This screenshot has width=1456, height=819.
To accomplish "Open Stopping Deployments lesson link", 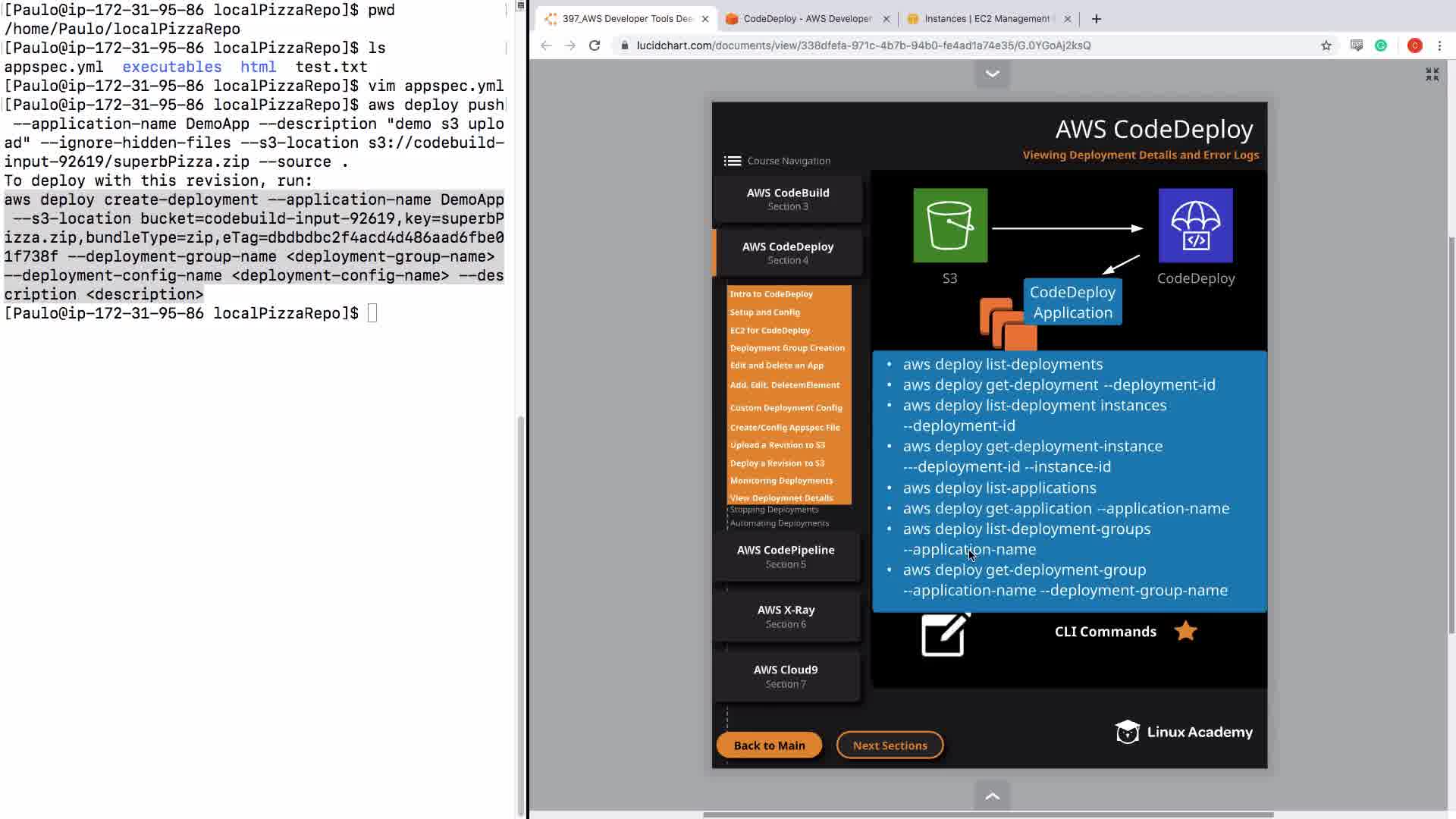I will [773, 510].
